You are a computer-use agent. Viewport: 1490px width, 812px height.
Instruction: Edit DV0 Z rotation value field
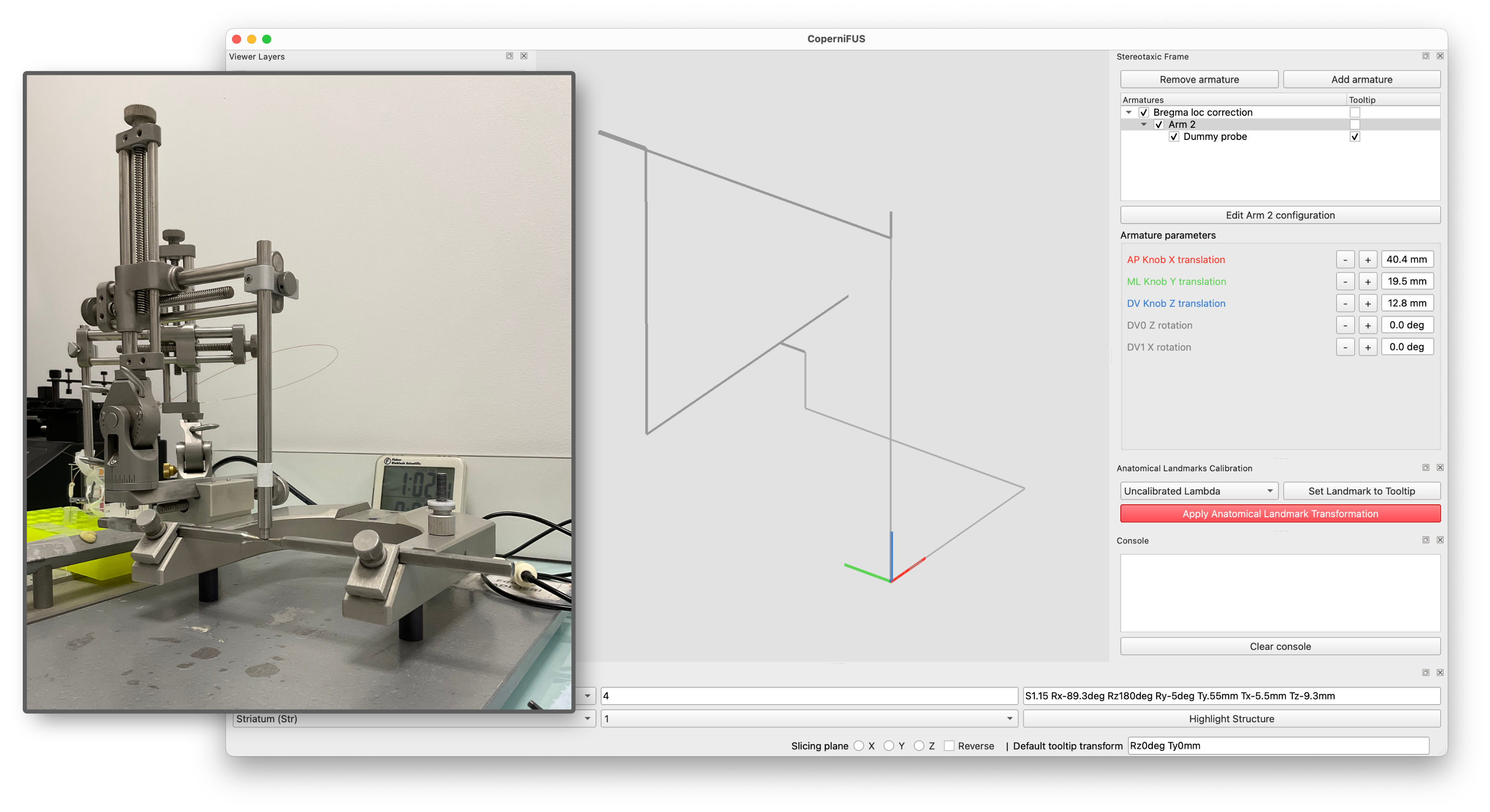tap(1407, 325)
